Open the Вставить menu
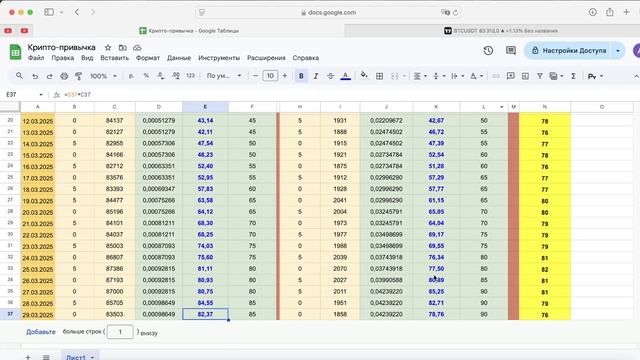Screen dimensions: 640x360 coord(115,58)
